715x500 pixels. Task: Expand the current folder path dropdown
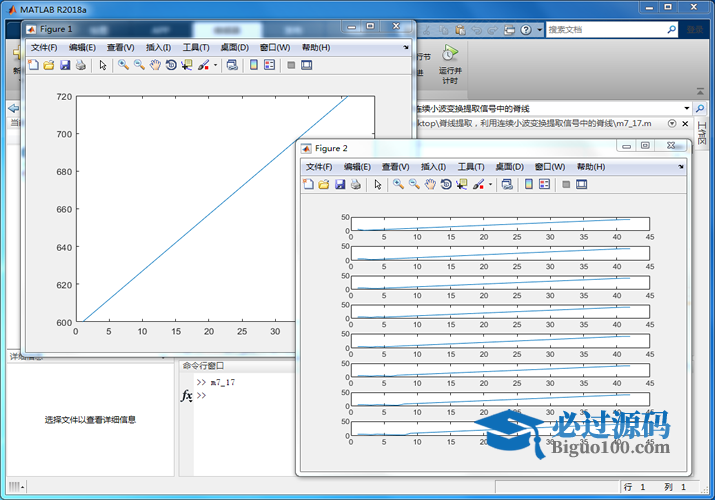[x=686, y=108]
